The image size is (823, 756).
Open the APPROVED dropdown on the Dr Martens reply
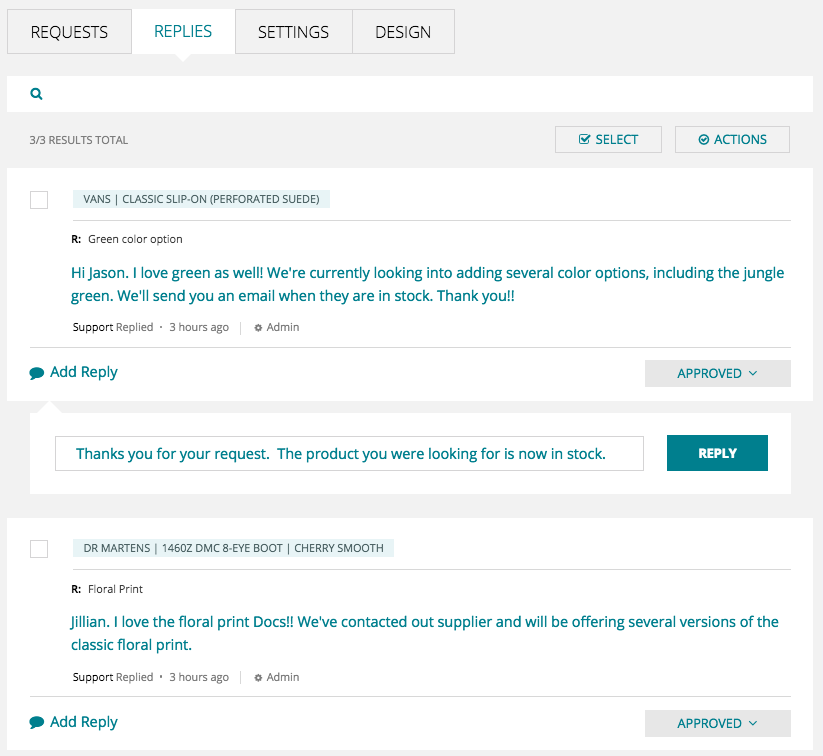[718, 723]
